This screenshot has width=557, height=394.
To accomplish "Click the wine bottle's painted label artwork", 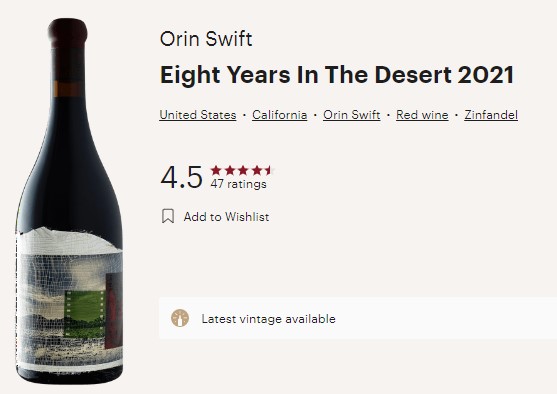I will (70, 298).
